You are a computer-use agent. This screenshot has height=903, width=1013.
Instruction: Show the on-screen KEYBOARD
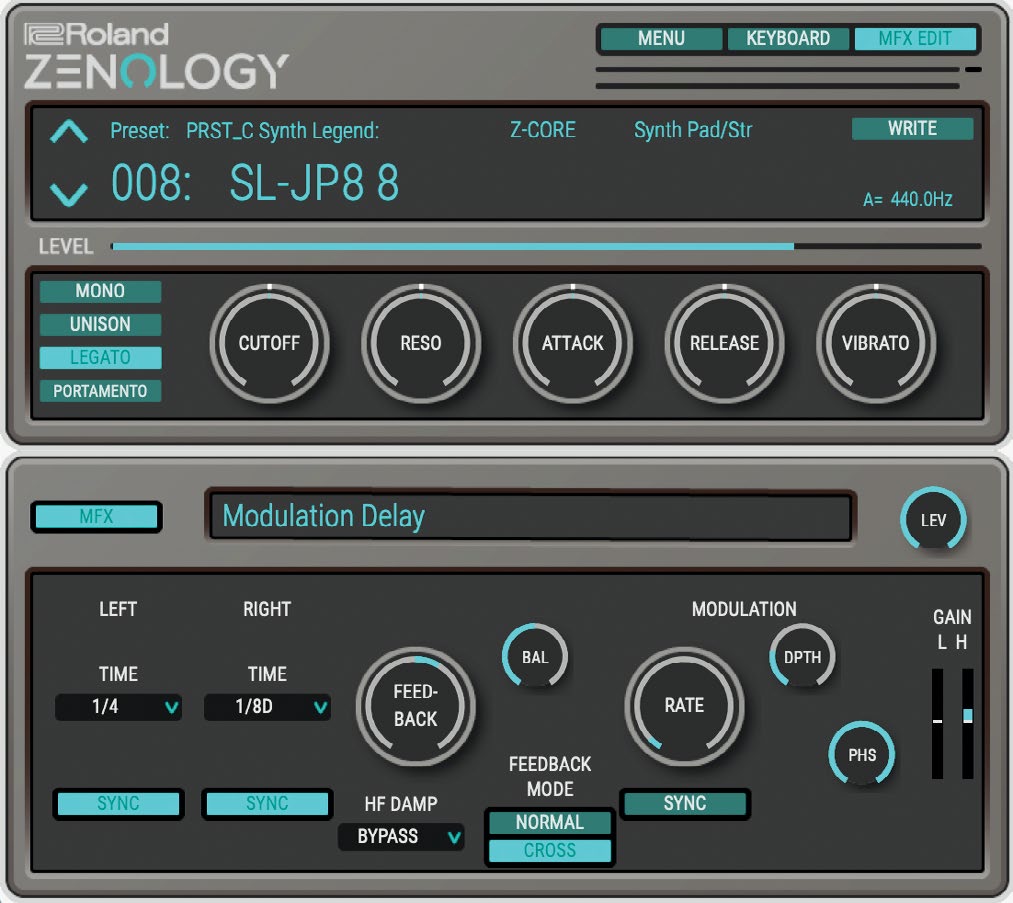(788, 39)
